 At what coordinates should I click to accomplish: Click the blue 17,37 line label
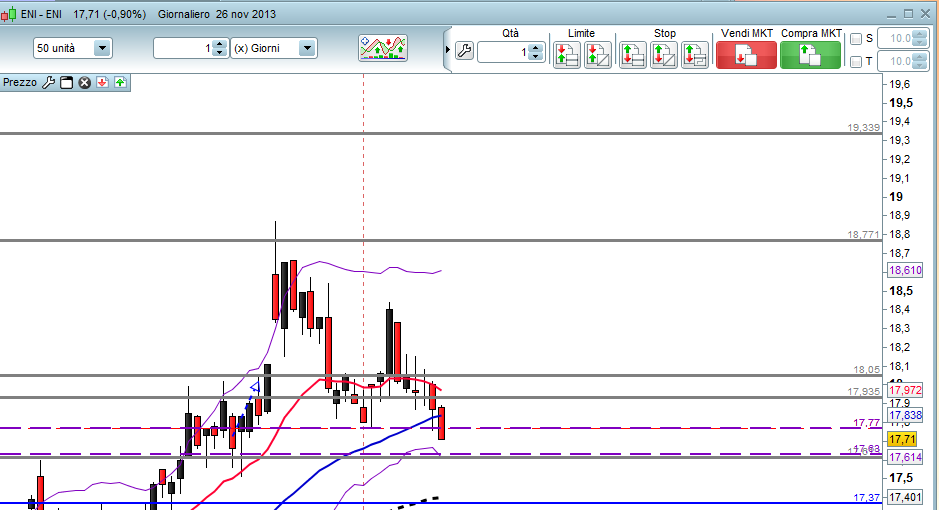(x=867, y=497)
